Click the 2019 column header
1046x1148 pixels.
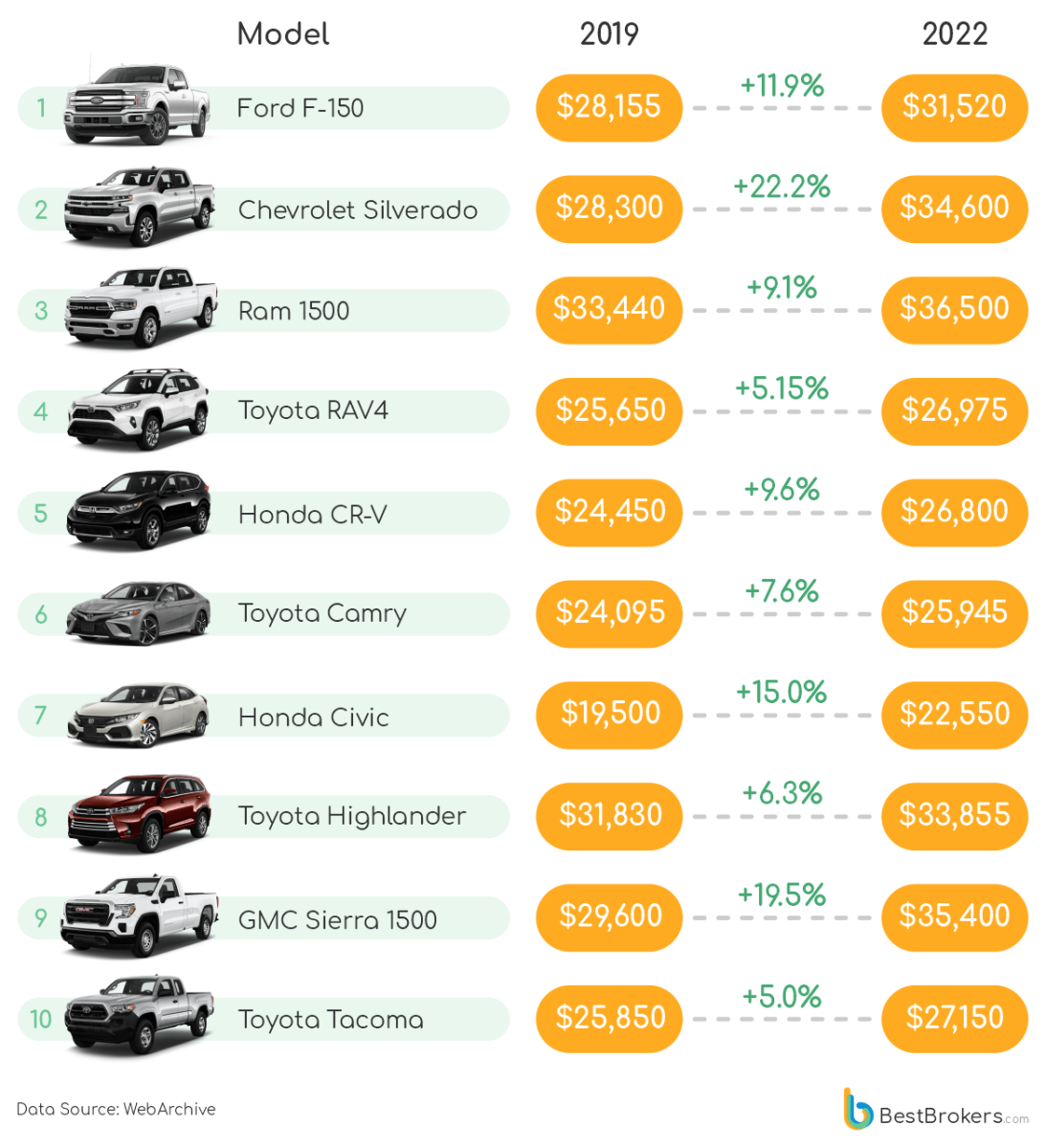(609, 34)
